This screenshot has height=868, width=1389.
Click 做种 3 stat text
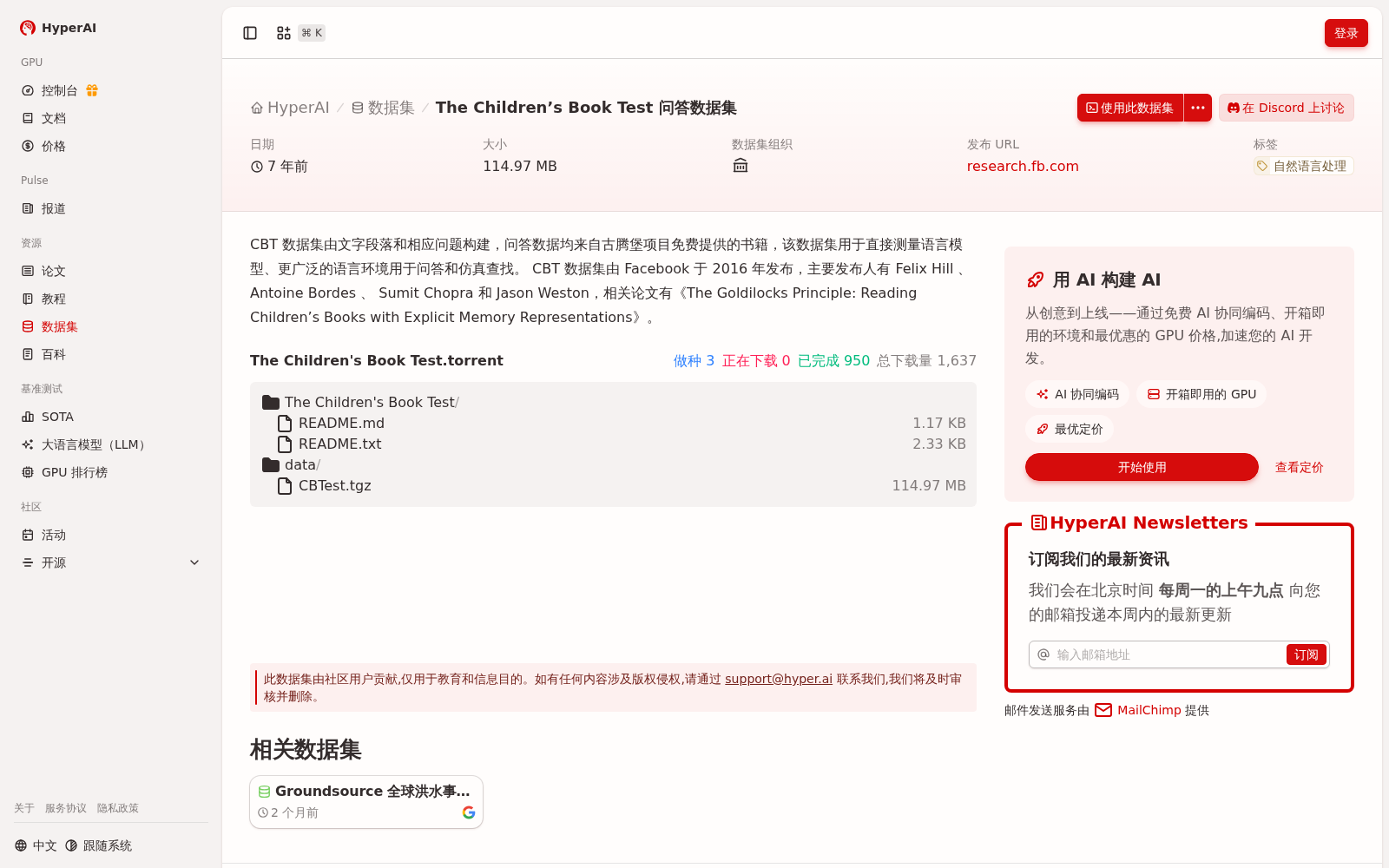(694, 361)
